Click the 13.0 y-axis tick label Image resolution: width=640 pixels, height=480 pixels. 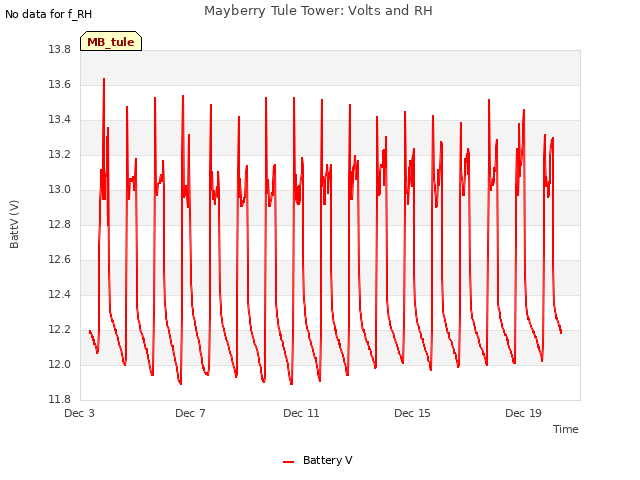60,189
